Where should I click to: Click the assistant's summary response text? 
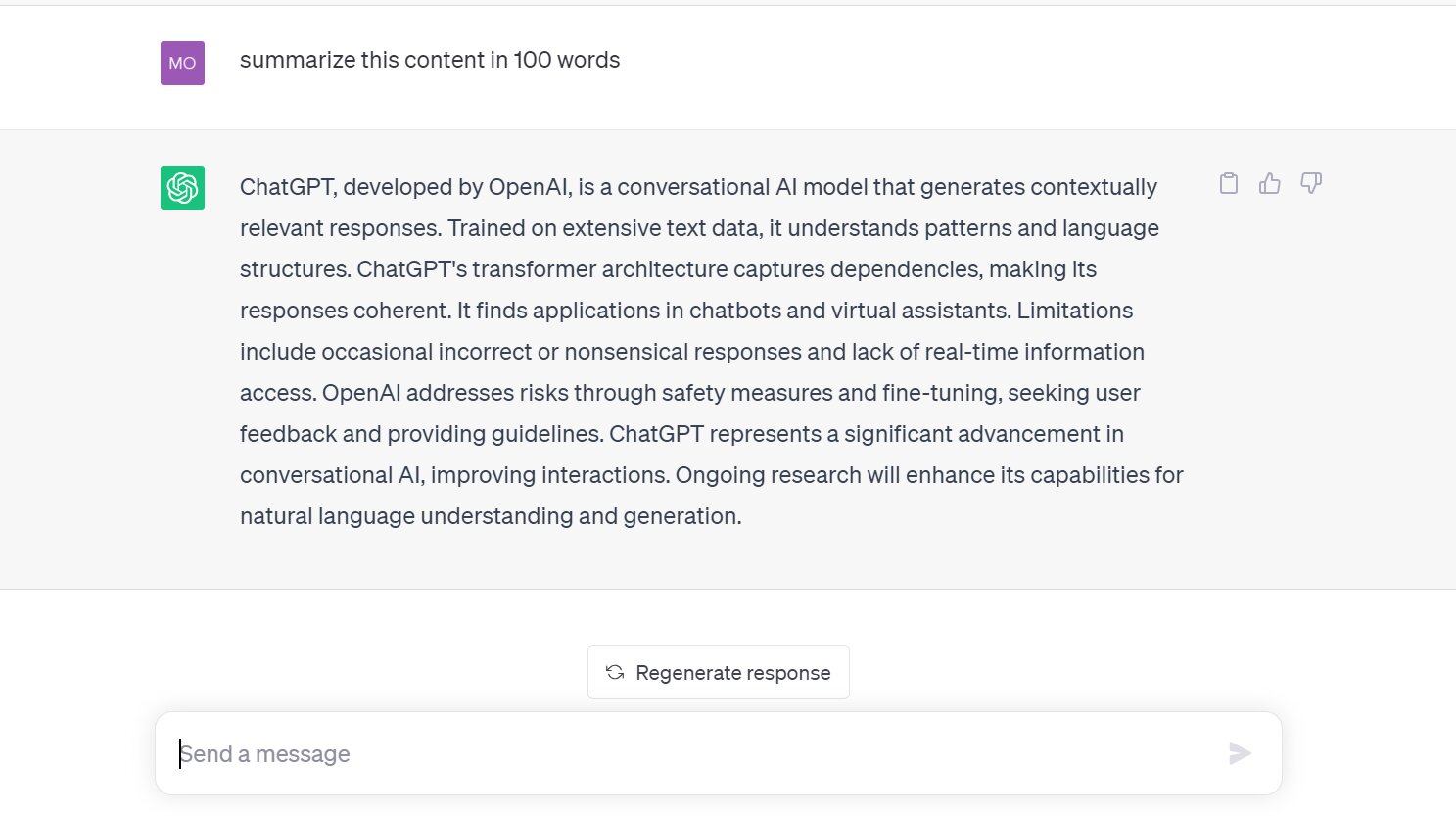[x=685, y=352]
